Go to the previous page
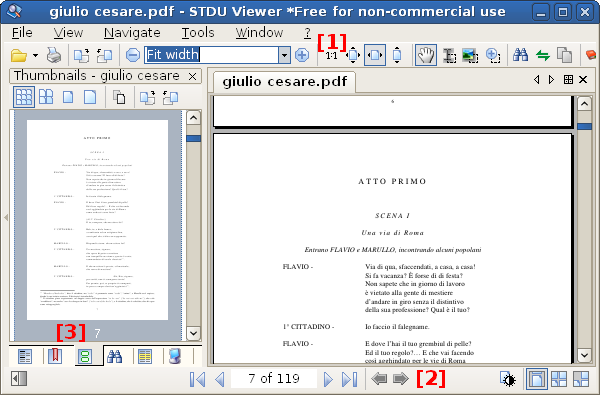This screenshot has width=600, height=395. 220,379
